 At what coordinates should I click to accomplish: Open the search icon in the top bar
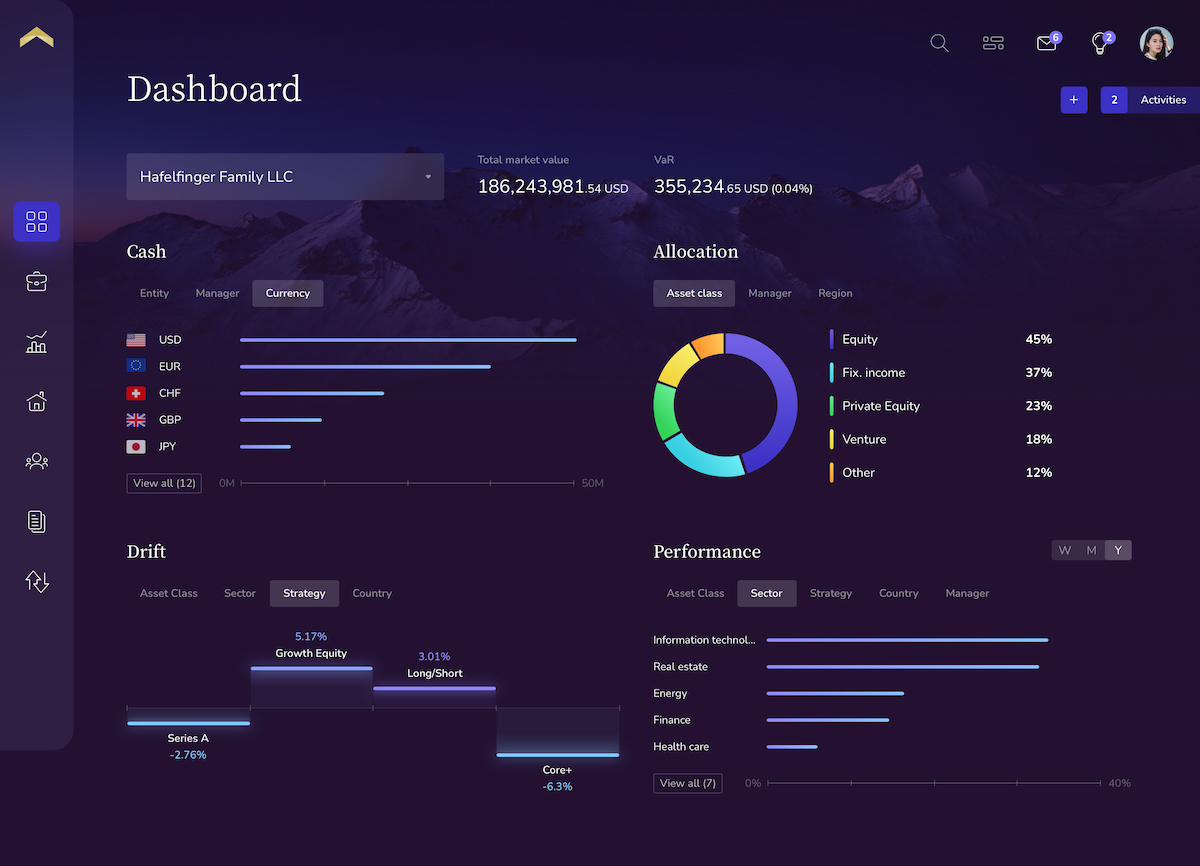coord(938,43)
